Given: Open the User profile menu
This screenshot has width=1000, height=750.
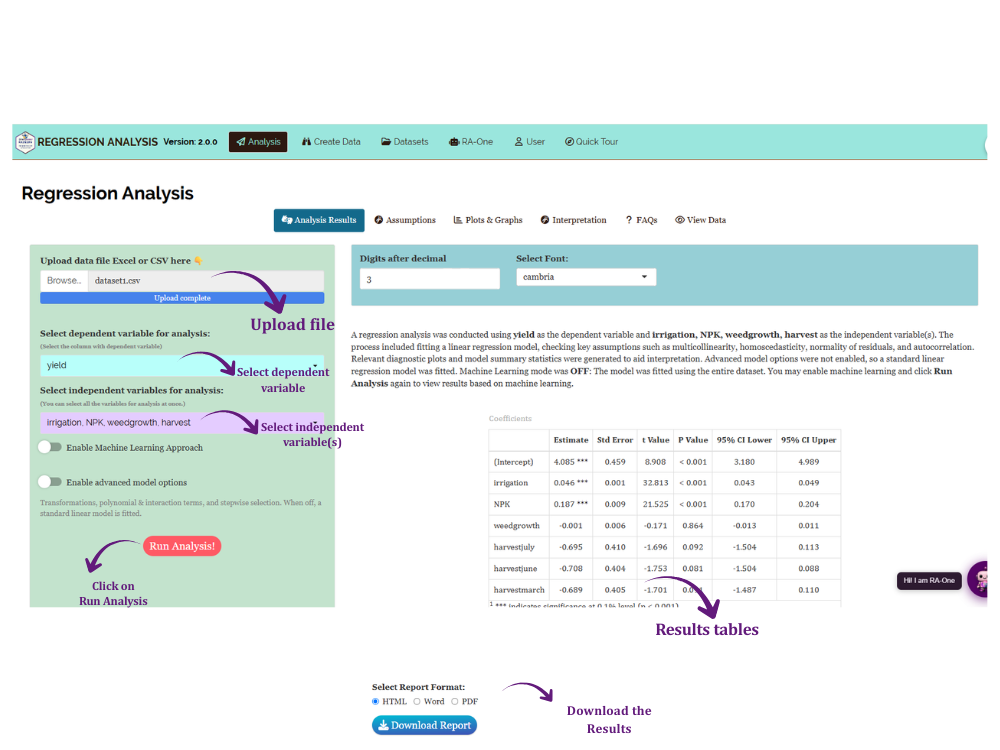Looking at the screenshot, I should point(530,142).
